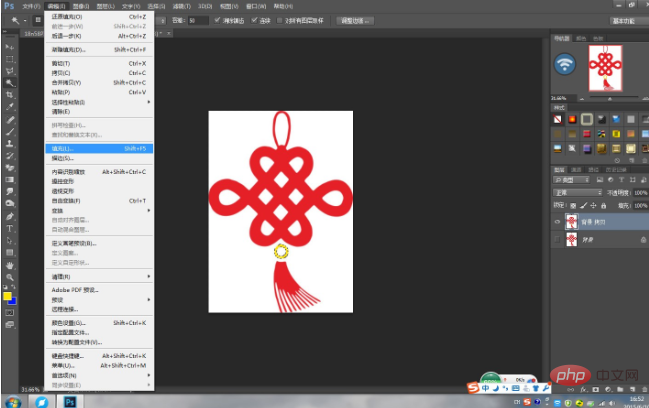Open the layer fill 100% dropdown
The width and height of the screenshot is (649, 408).
640,205
